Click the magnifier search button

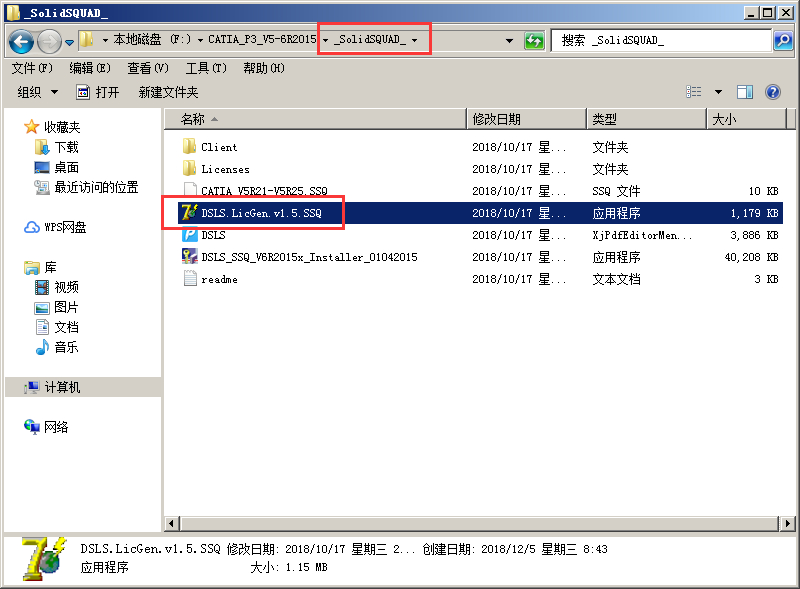(x=783, y=40)
